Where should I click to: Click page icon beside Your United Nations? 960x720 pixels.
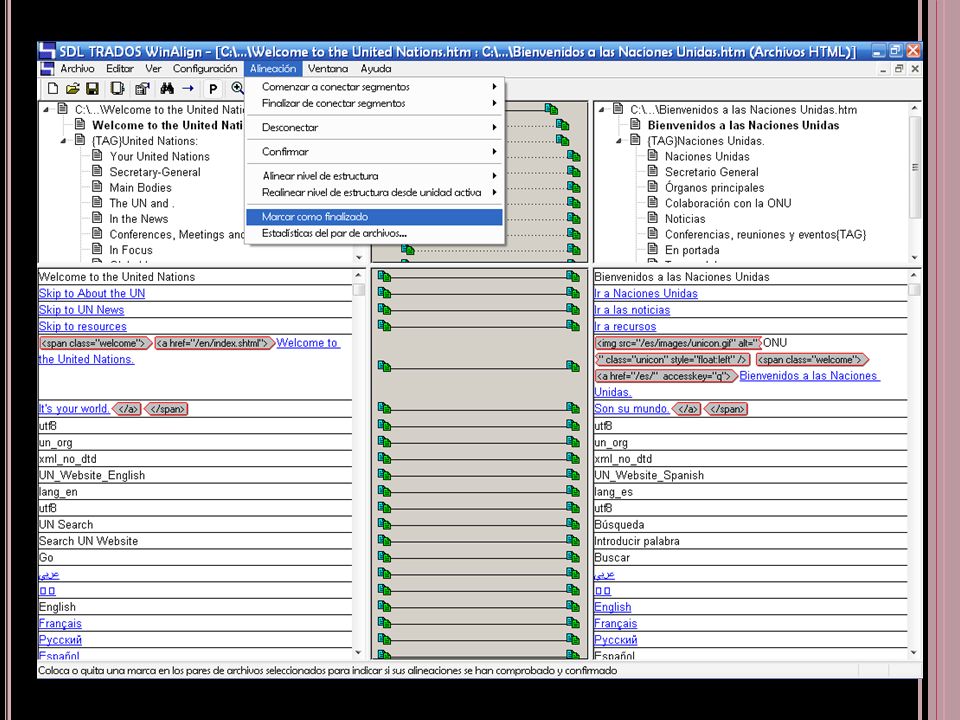point(97,156)
